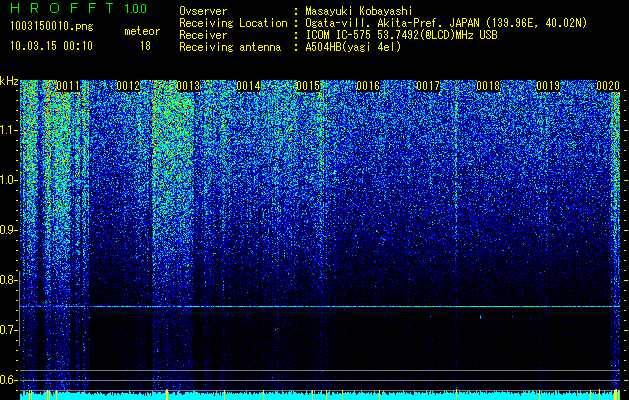Click the date stamp 10.03.15 00:10

coord(51,46)
